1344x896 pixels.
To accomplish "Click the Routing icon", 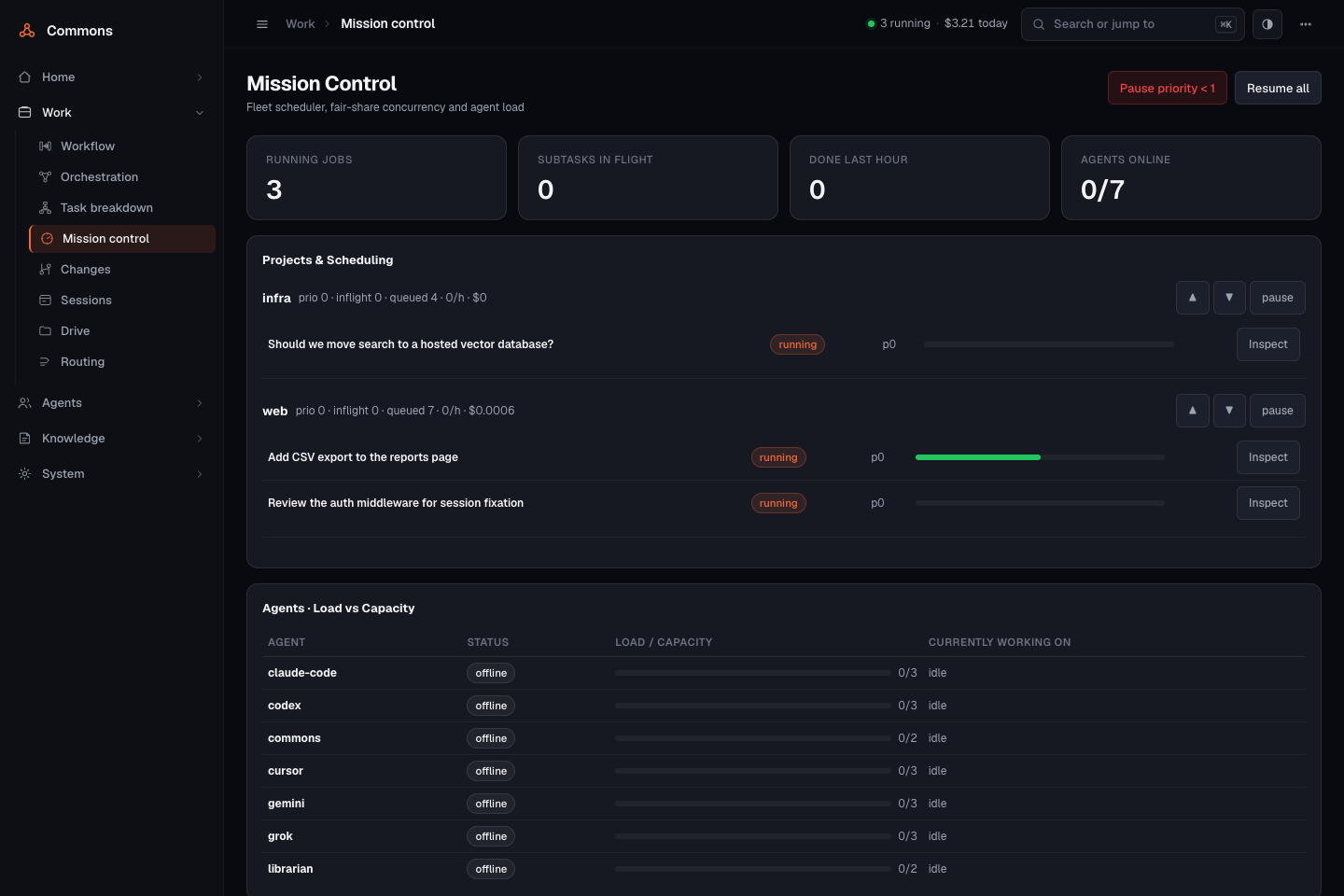I will coord(45,362).
